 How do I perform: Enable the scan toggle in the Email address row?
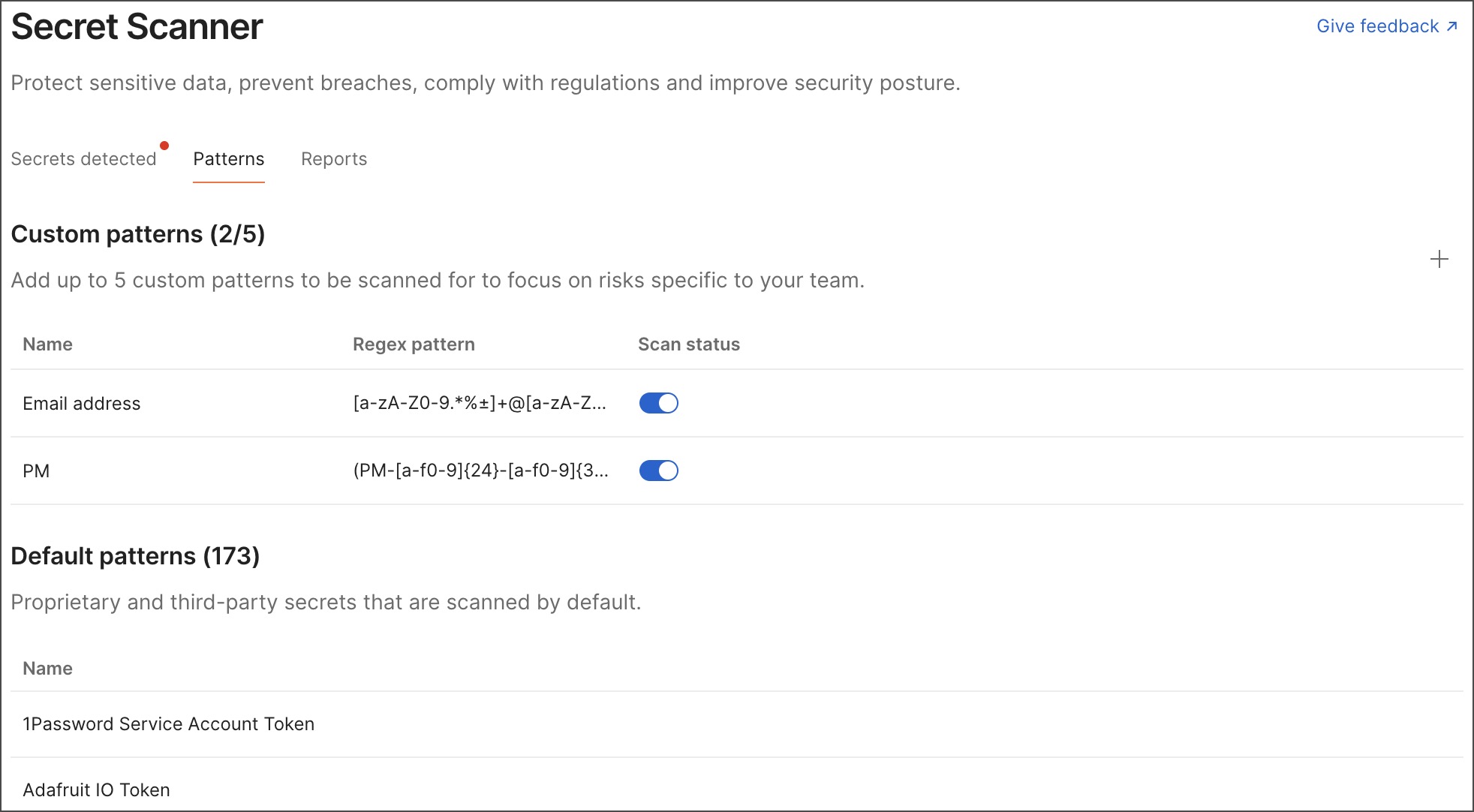[x=658, y=403]
